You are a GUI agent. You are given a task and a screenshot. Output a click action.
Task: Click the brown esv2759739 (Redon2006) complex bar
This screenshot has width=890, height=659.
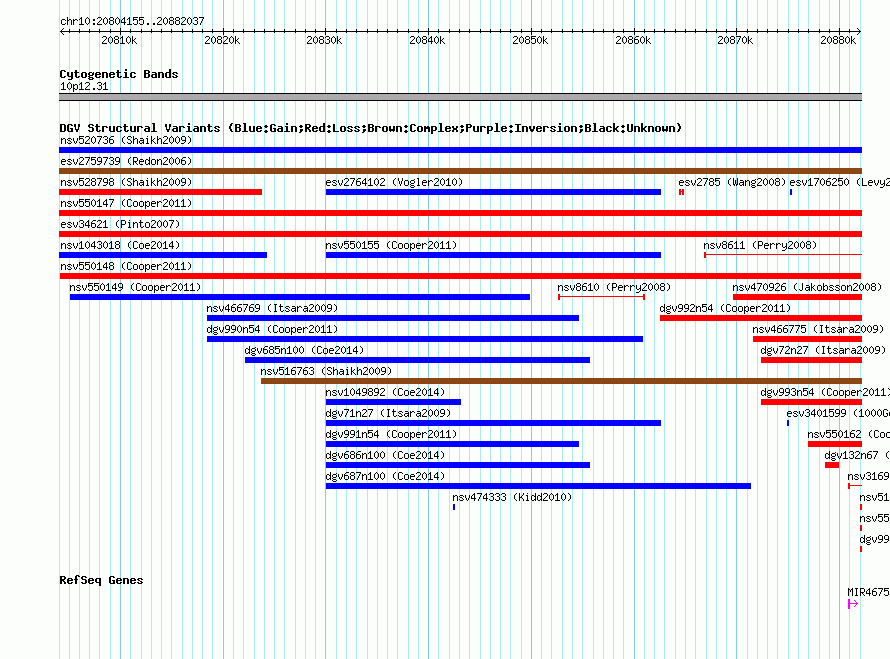[460, 171]
